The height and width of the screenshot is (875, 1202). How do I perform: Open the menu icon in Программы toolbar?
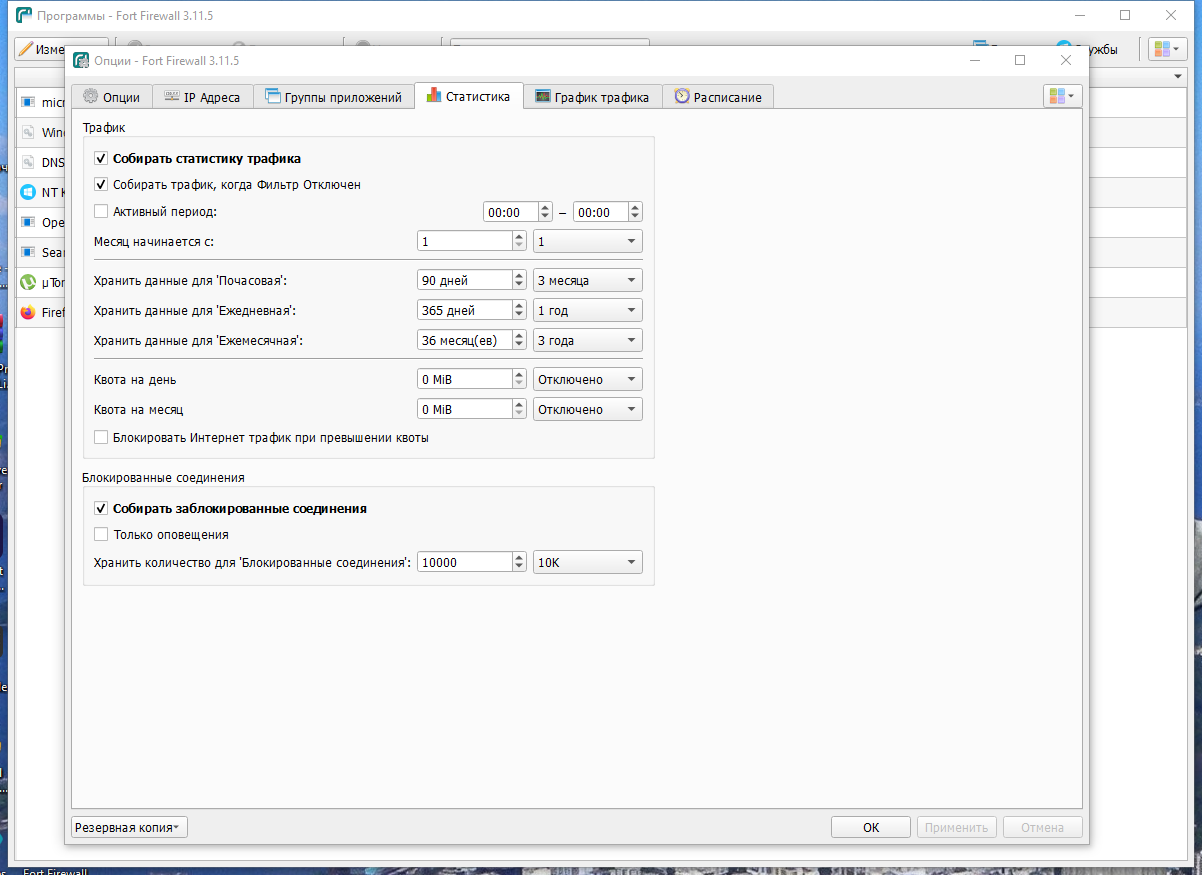coord(1167,49)
